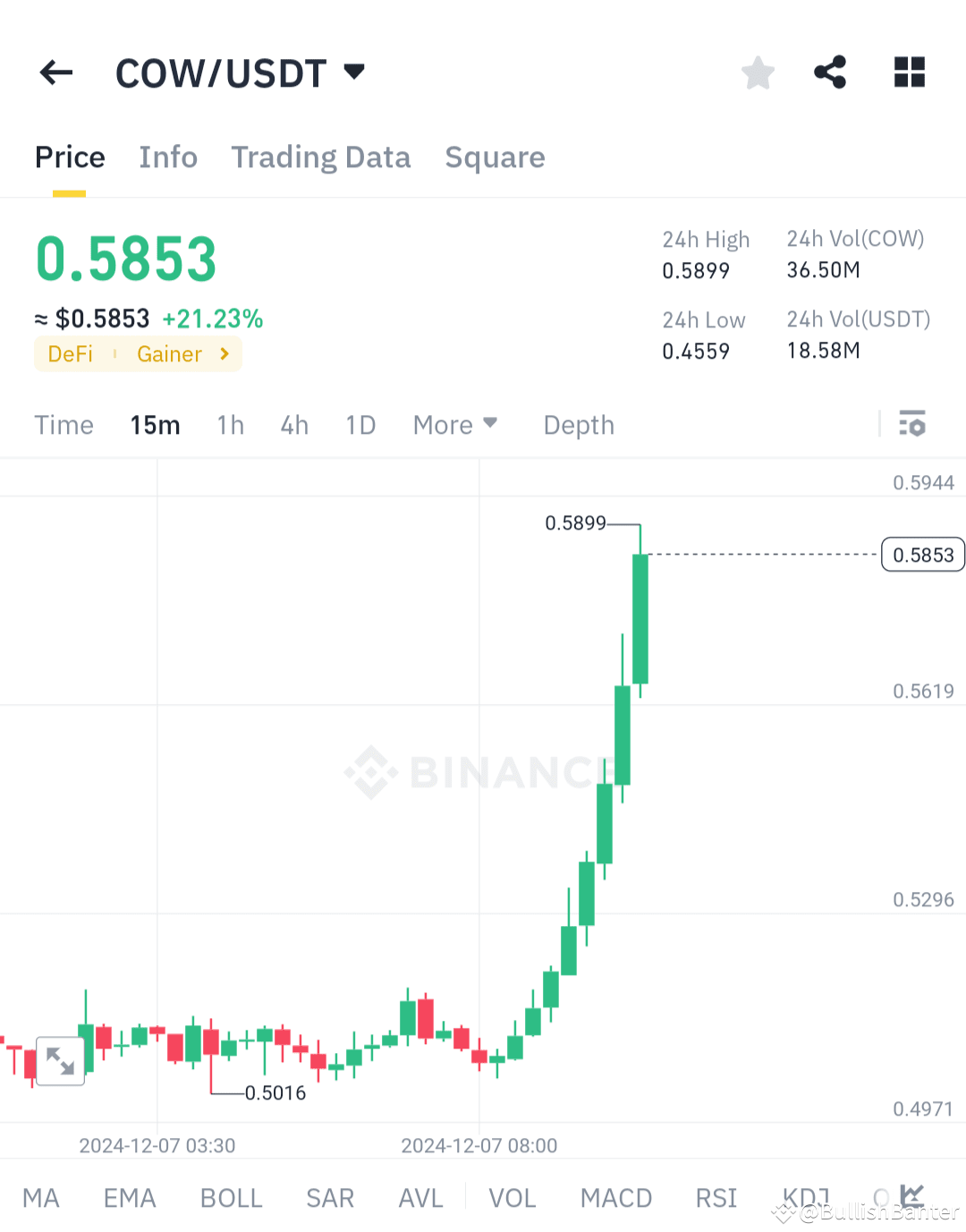This screenshot has width=966, height=1232.
Task: Open the grid layout icon top right
Action: pyautogui.click(x=909, y=72)
